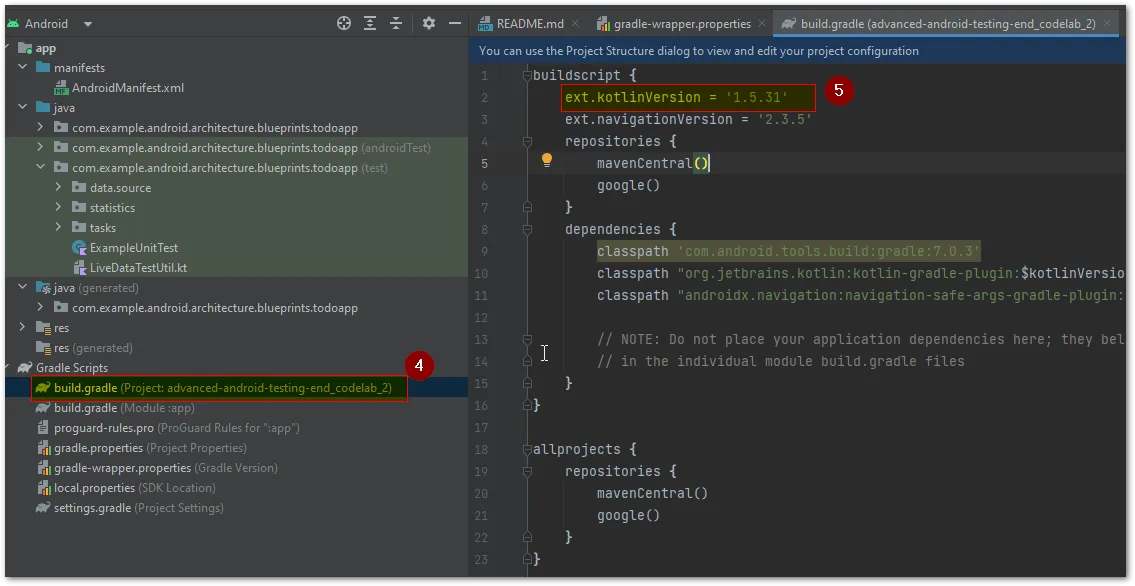The image size is (1135, 586).
Task: Select local.properties file
Action: (x=135, y=488)
